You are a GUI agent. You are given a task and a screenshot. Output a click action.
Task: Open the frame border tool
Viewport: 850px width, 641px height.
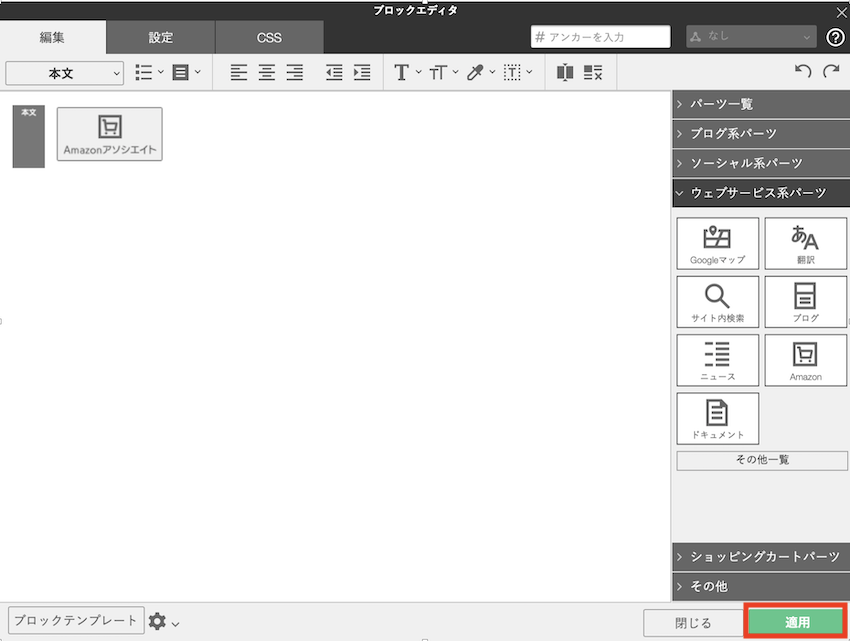click(x=517, y=72)
